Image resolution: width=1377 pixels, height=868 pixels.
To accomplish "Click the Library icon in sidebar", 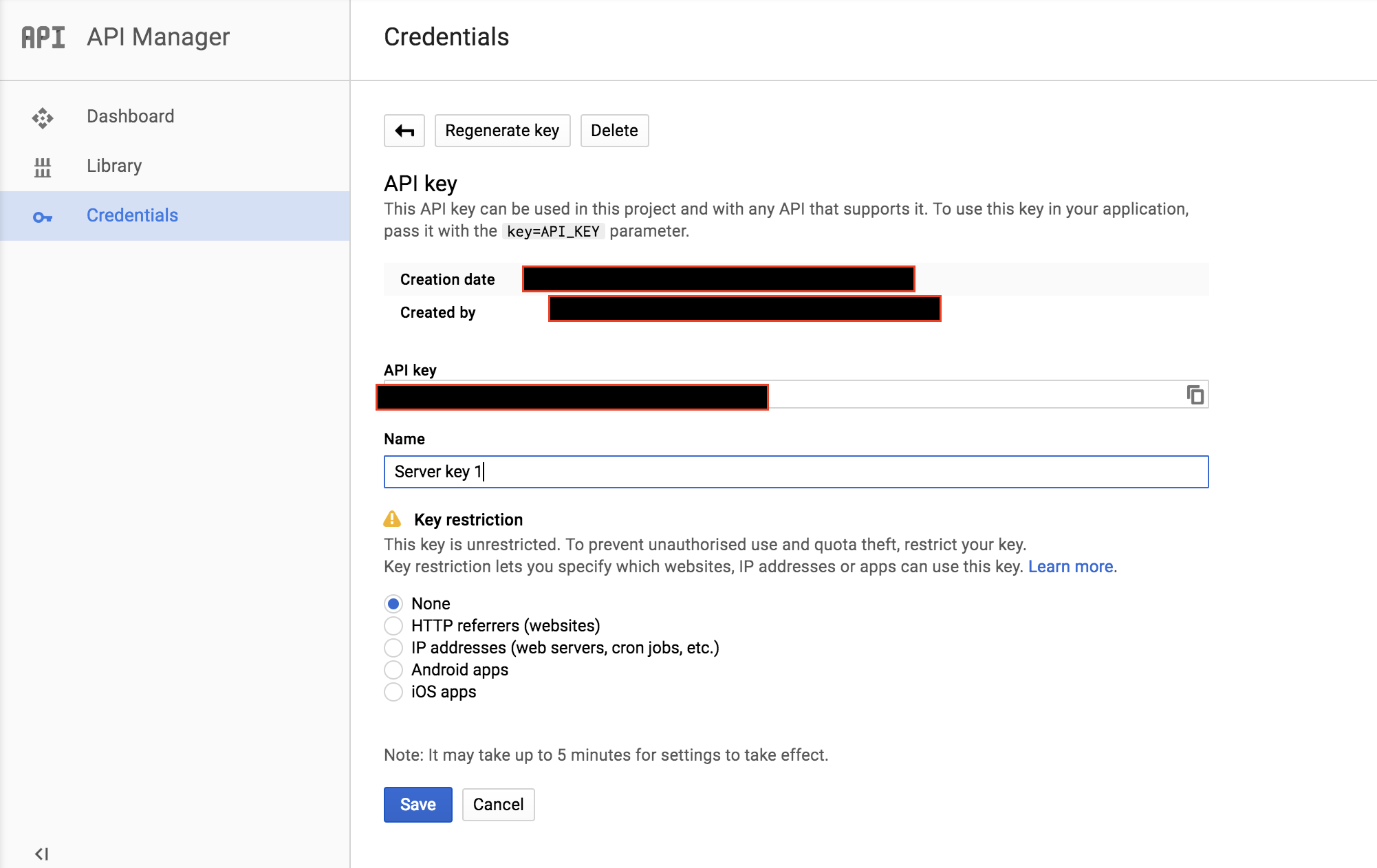I will [x=43, y=167].
